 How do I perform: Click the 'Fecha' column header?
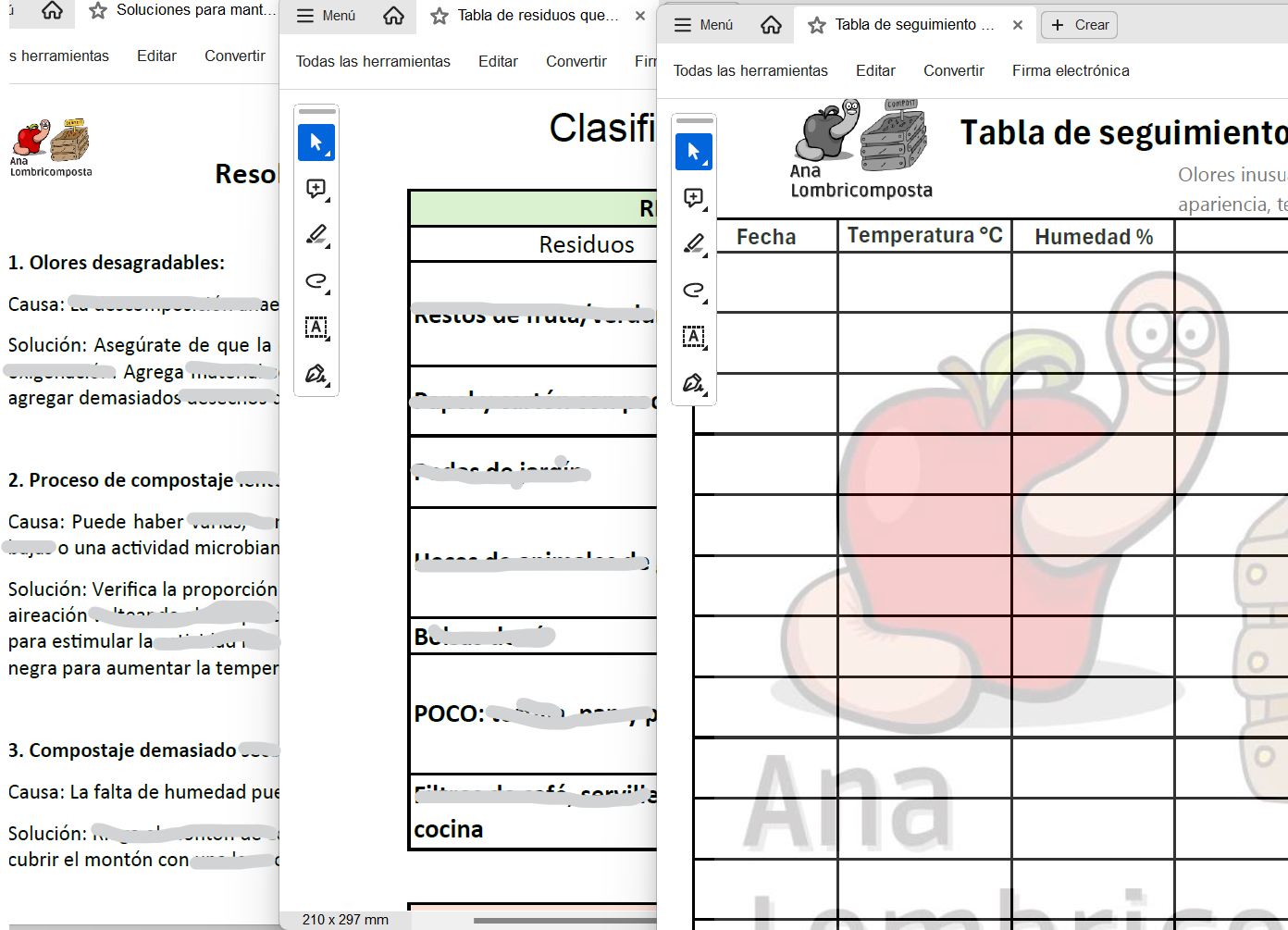[x=766, y=237]
